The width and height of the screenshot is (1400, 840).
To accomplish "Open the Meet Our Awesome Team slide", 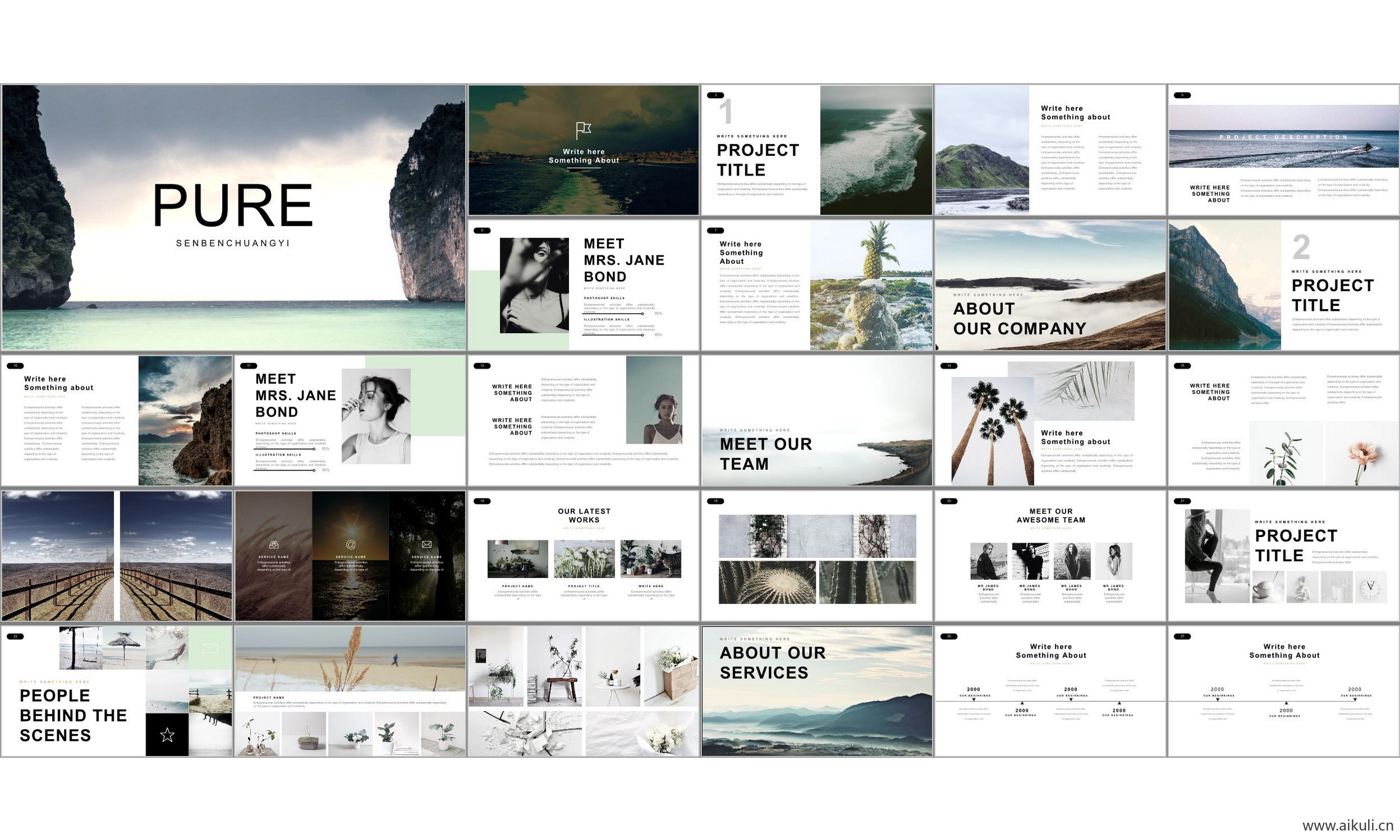I will [1049, 556].
